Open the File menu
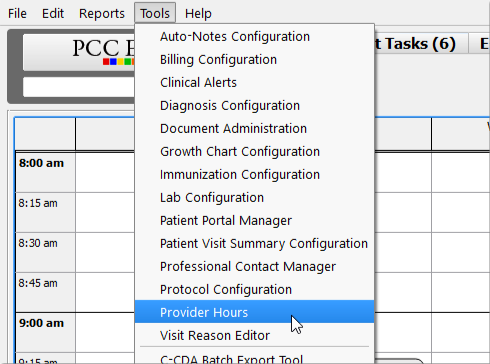The image size is (490, 364). click(17, 14)
